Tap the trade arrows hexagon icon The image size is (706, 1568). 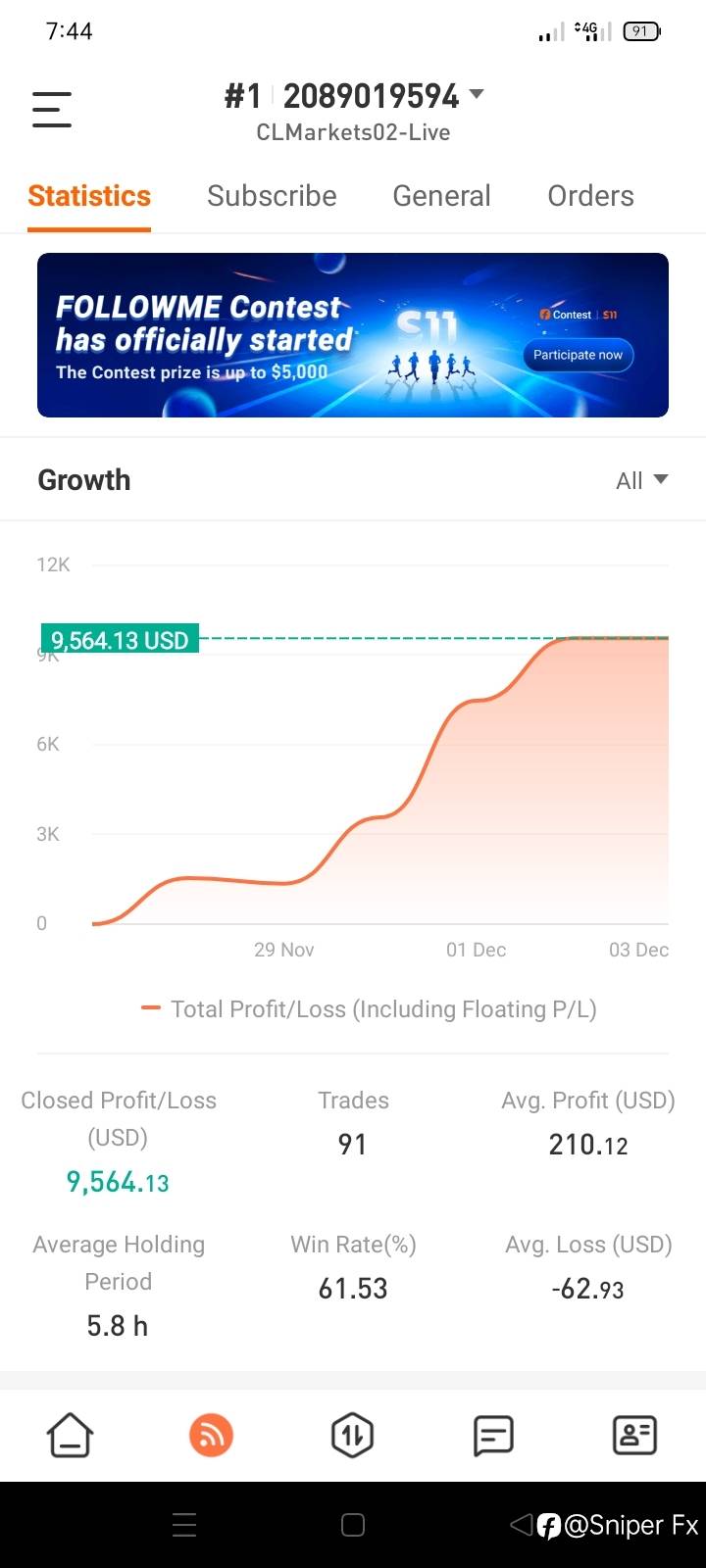[352, 1436]
